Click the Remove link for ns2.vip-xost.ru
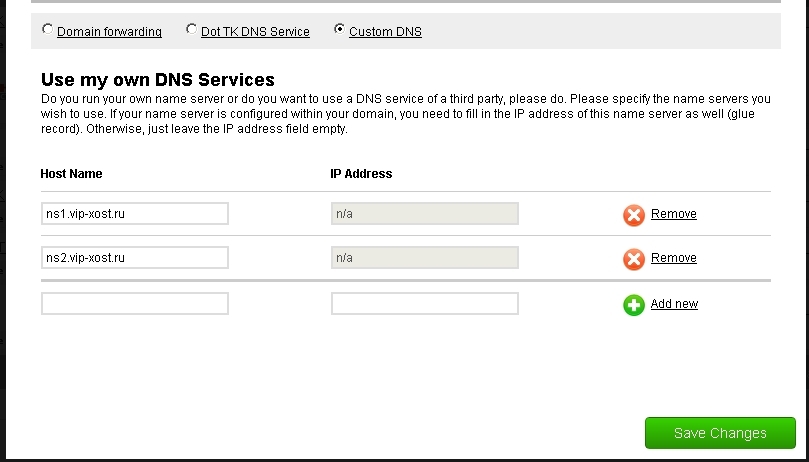 coord(673,258)
